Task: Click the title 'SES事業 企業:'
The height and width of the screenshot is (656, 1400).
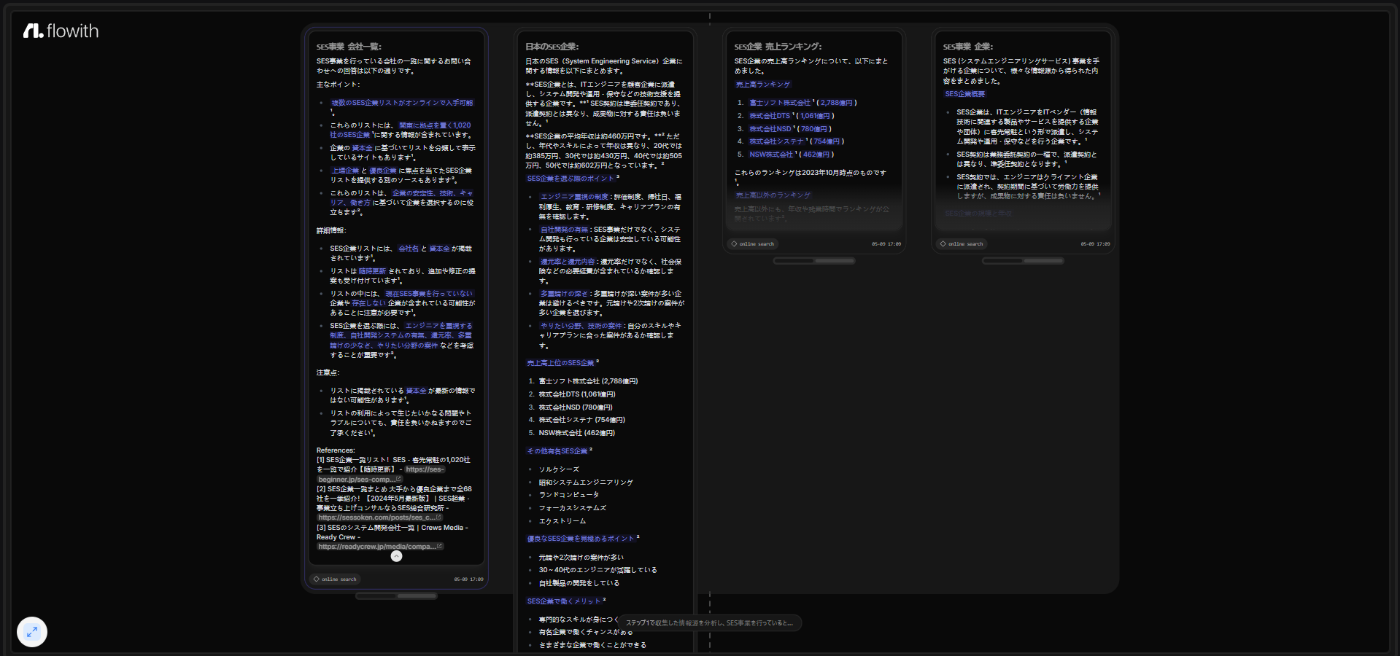Action: 968,46
